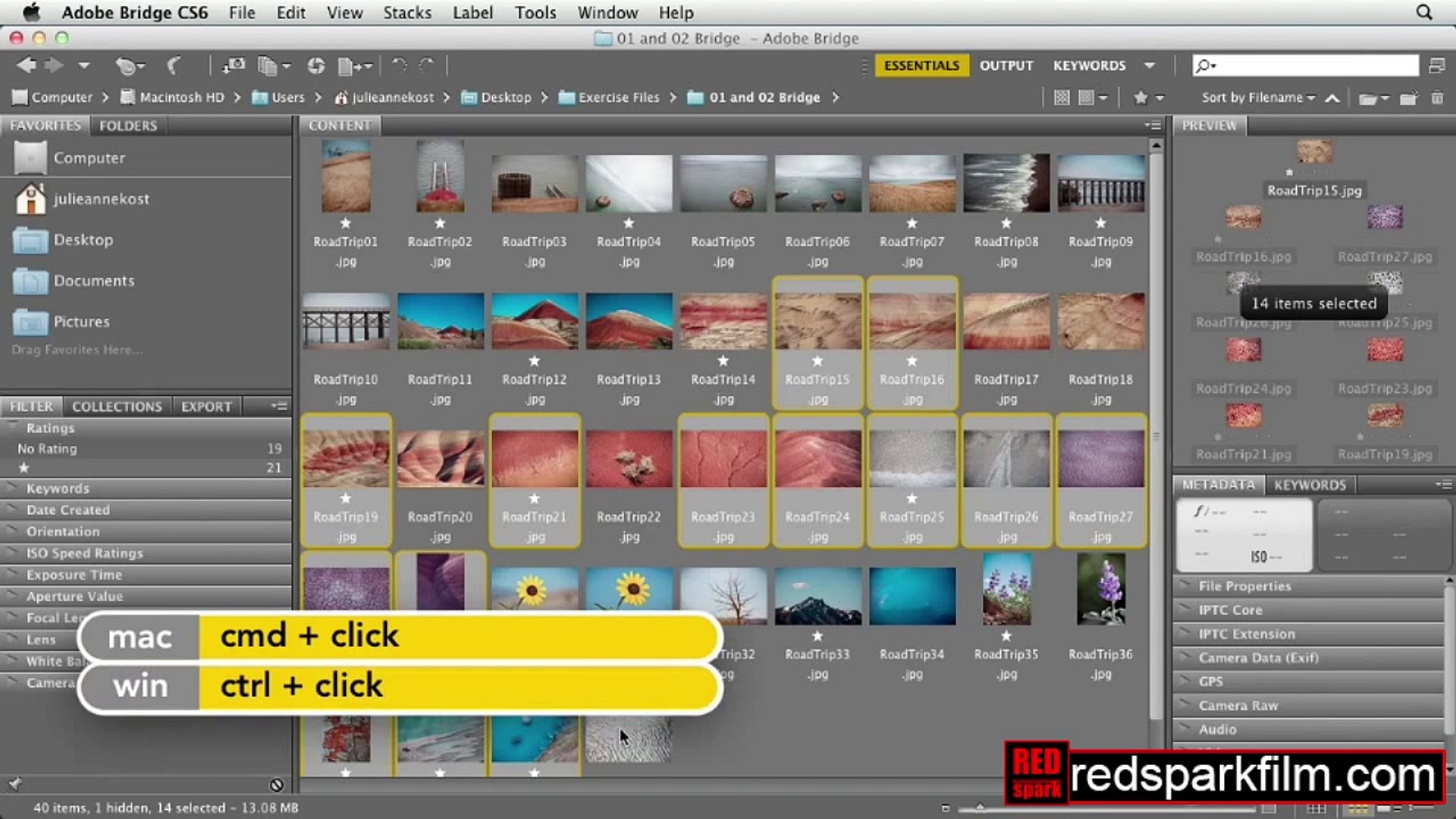Open the Stacks menu
Image resolution: width=1456 pixels, height=819 pixels.
click(x=406, y=13)
